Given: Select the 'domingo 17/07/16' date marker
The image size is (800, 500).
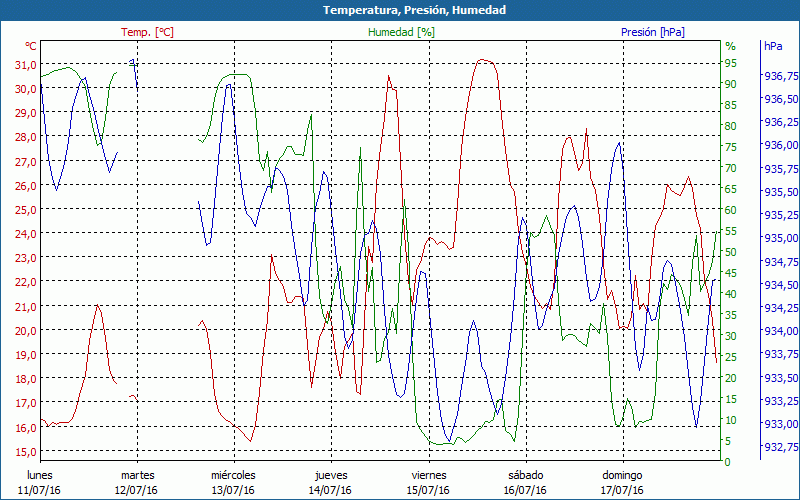Looking at the screenshot, I should pos(622,482).
